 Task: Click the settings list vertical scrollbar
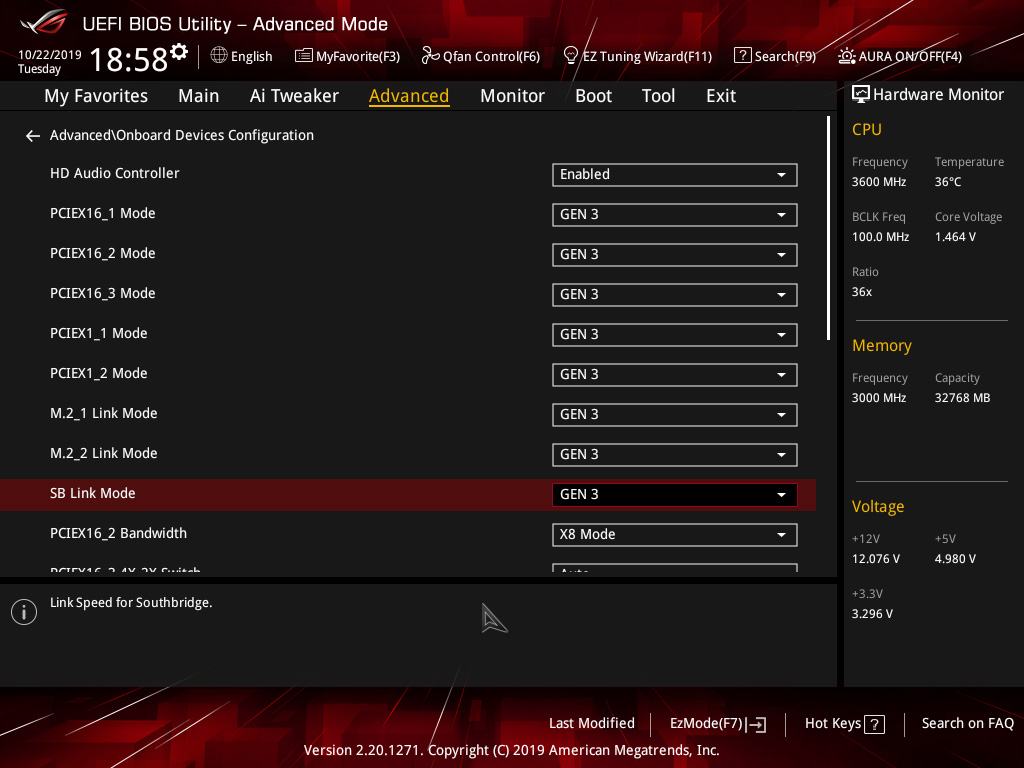[x=828, y=228]
